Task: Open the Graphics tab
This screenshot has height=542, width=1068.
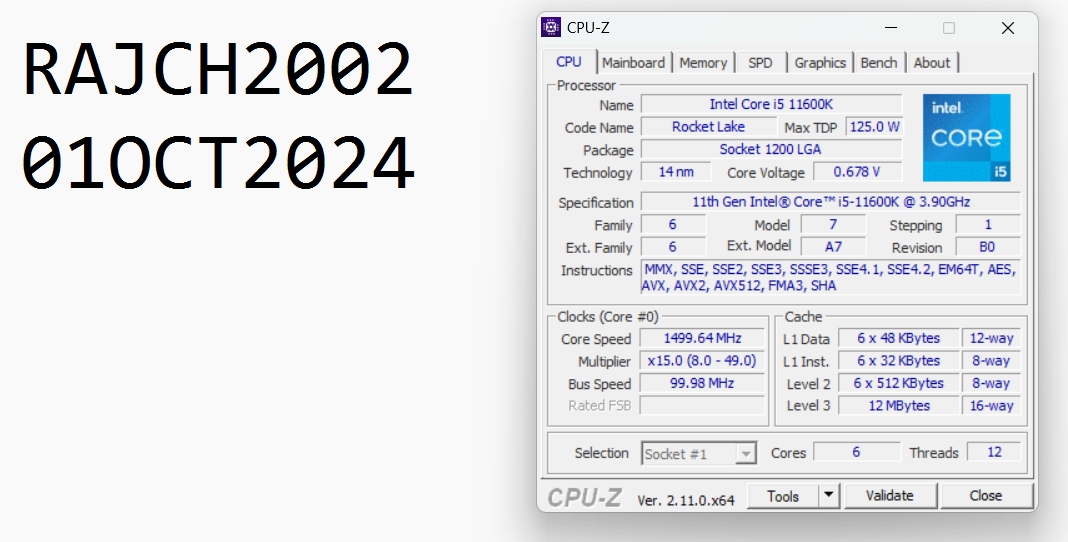Action: point(819,63)
